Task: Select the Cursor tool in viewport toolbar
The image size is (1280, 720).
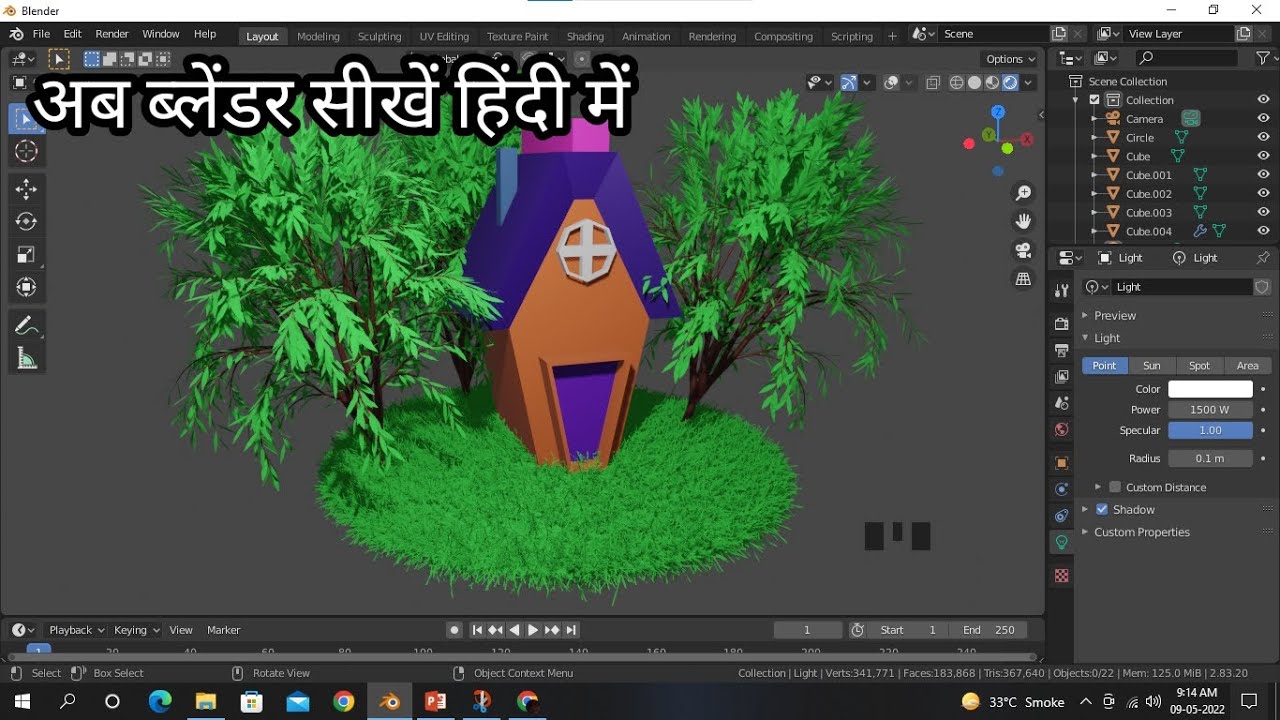Action: [x=27, y=152]
